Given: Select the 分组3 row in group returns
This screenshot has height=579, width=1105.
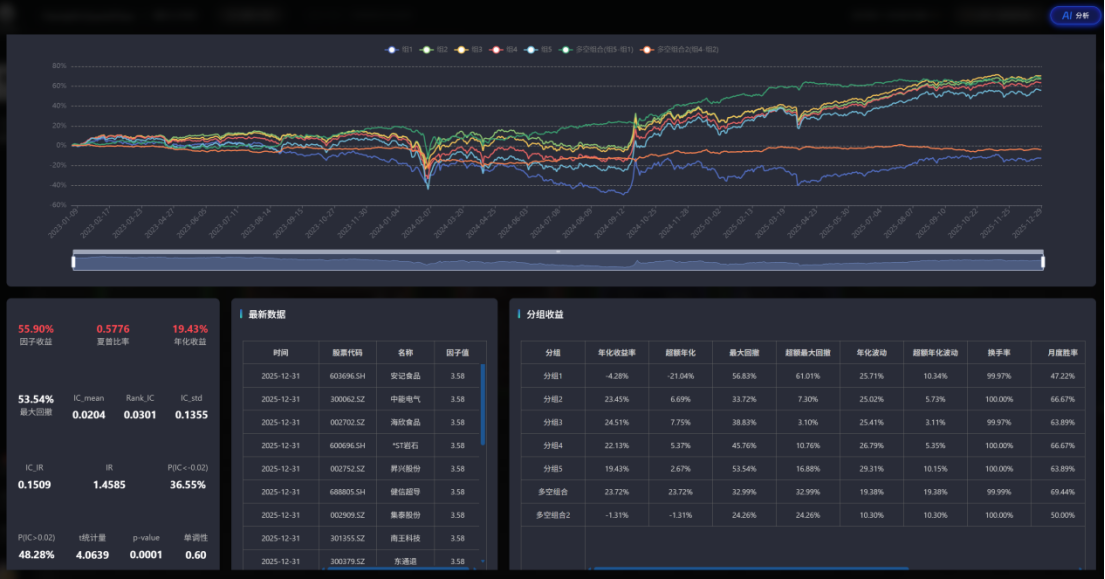Looking at the screenshot, I should pyautogui.click(x=553, y=422).
